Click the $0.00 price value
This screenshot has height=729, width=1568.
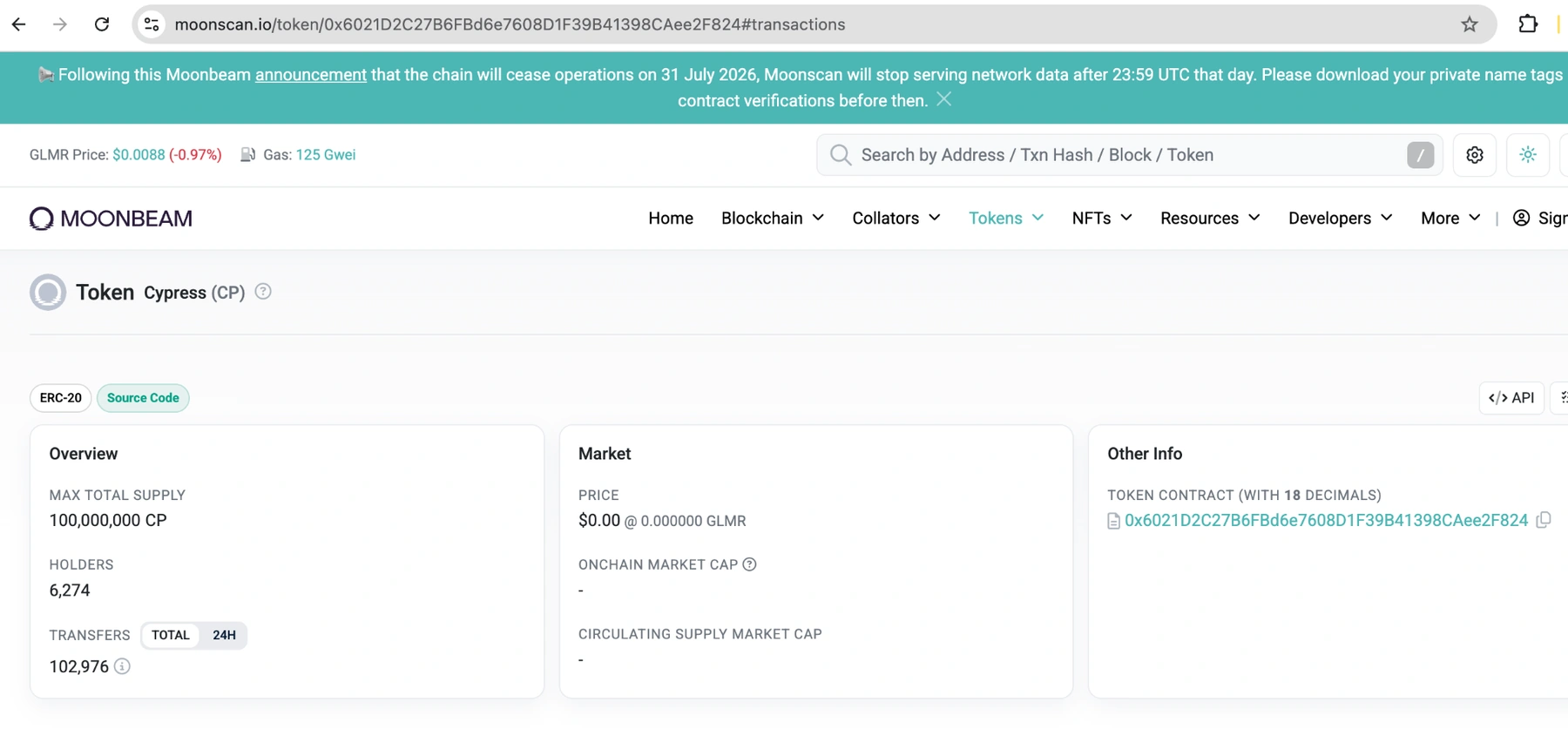pyautogui.click(x=599, y=520)
